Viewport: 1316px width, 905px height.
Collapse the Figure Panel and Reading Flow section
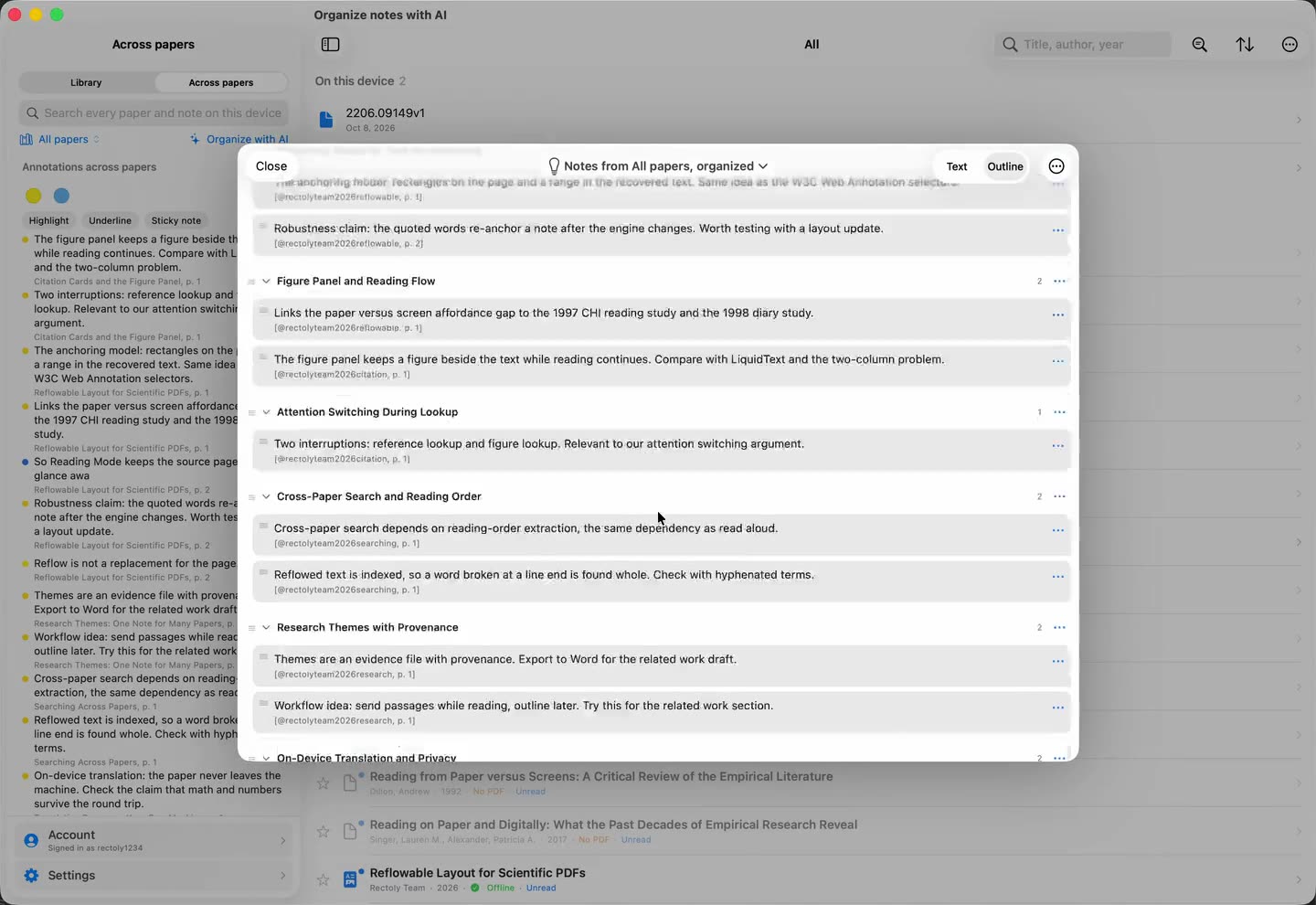click(x=266, y=282)
